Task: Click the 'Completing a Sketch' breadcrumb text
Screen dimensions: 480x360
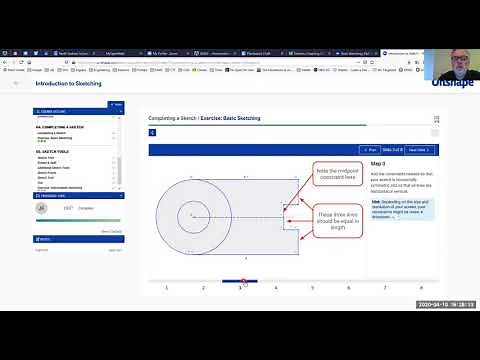Action: pyautogui.click(x=172, y=118)
